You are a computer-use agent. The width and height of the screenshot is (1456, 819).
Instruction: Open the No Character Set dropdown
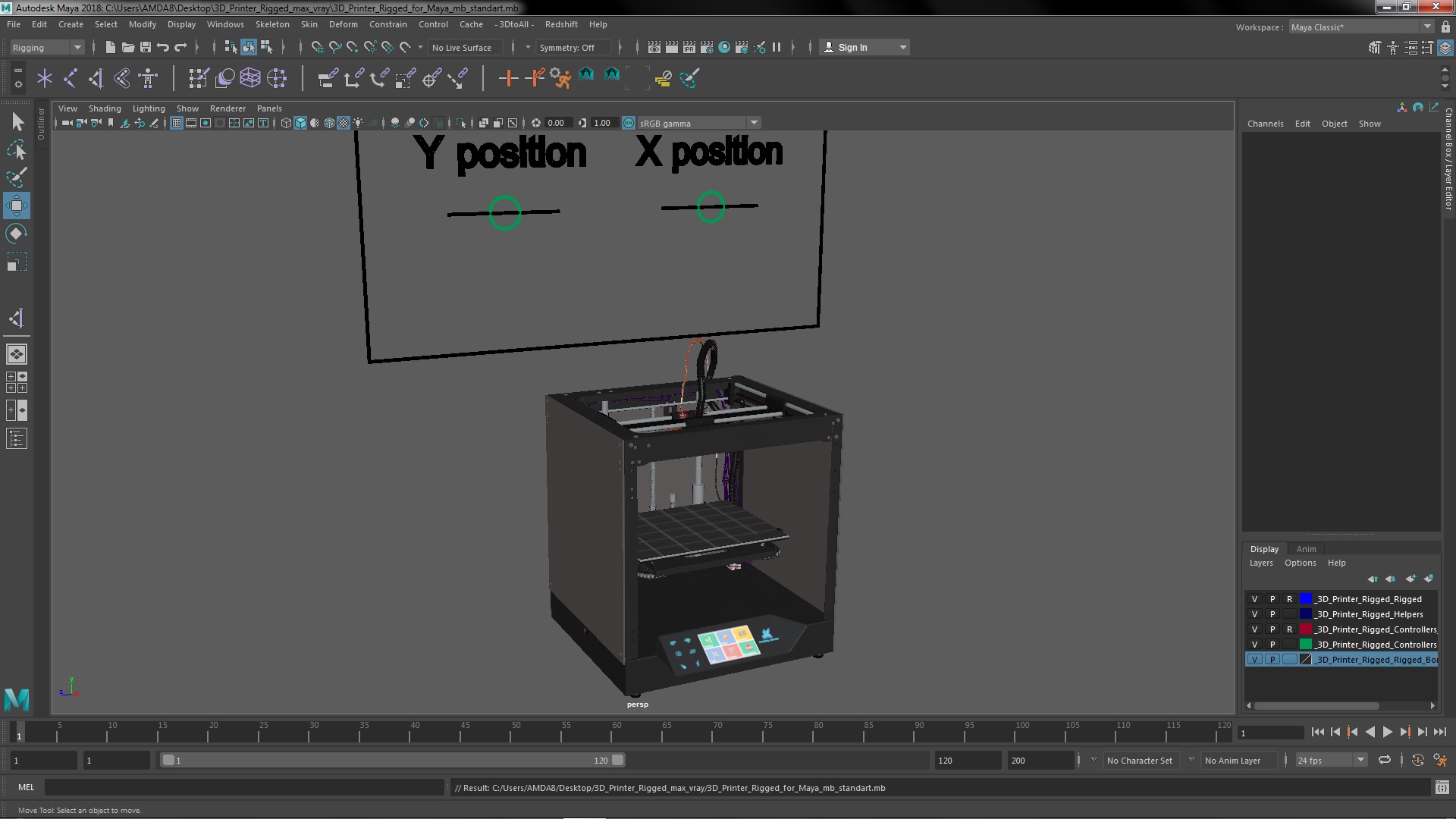point(1140,761)
